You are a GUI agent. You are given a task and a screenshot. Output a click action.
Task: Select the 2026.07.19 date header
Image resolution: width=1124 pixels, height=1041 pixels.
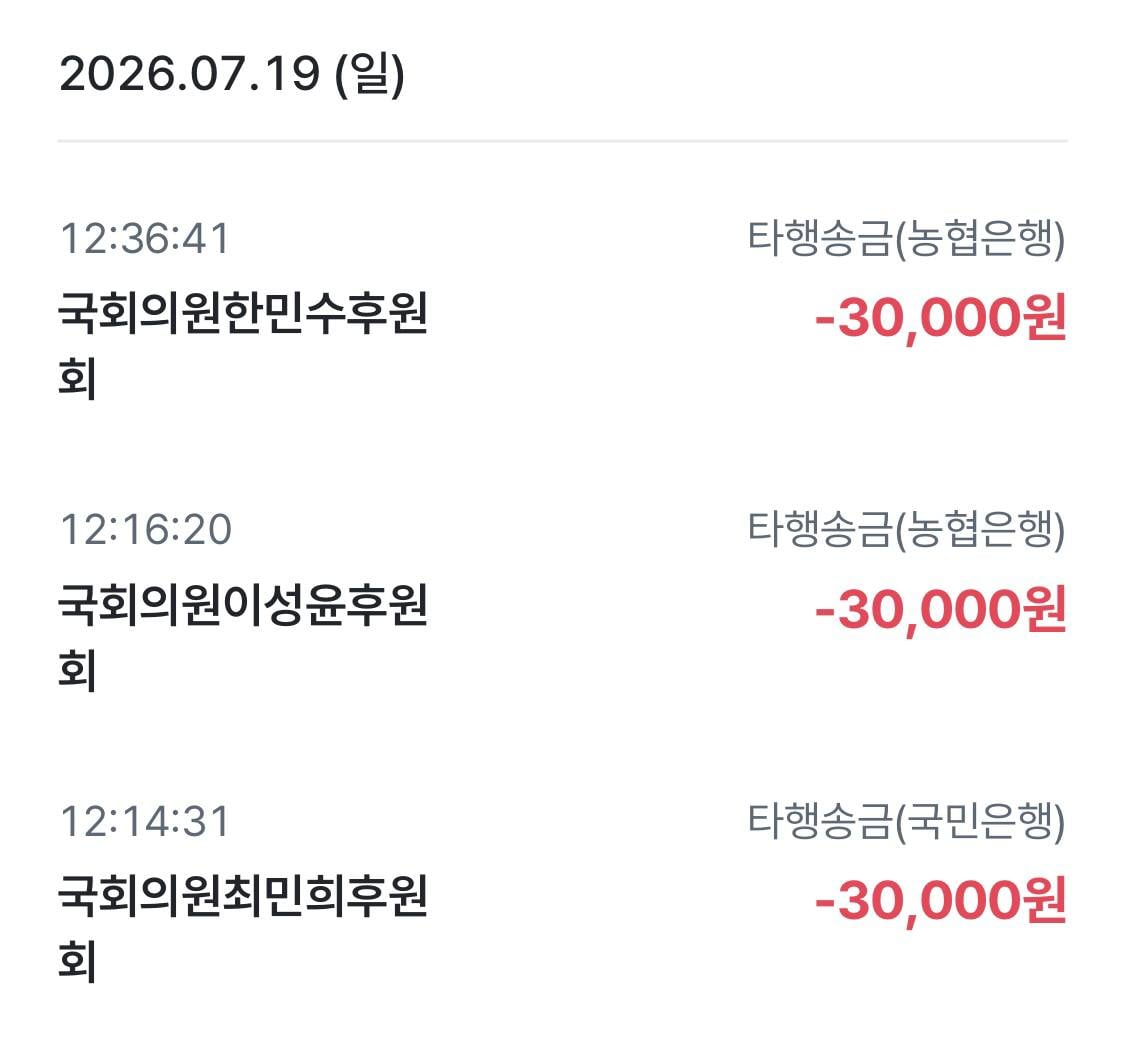pyautogui.click(x=232, y=74)
